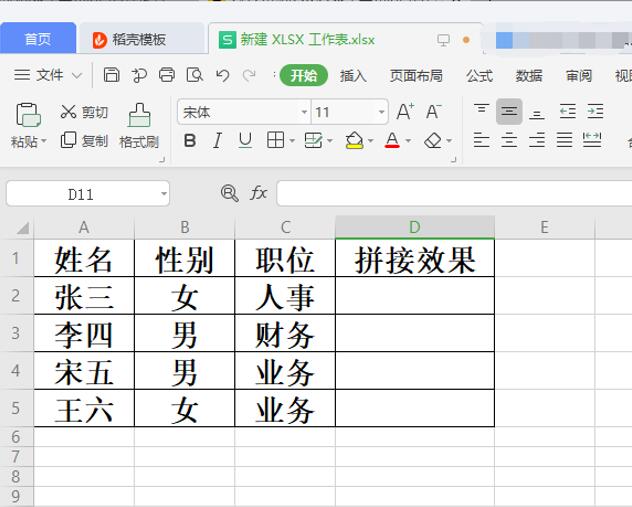This screenshot has width=632, height=507.
Task: Select column D header
Action: [415, 227]
